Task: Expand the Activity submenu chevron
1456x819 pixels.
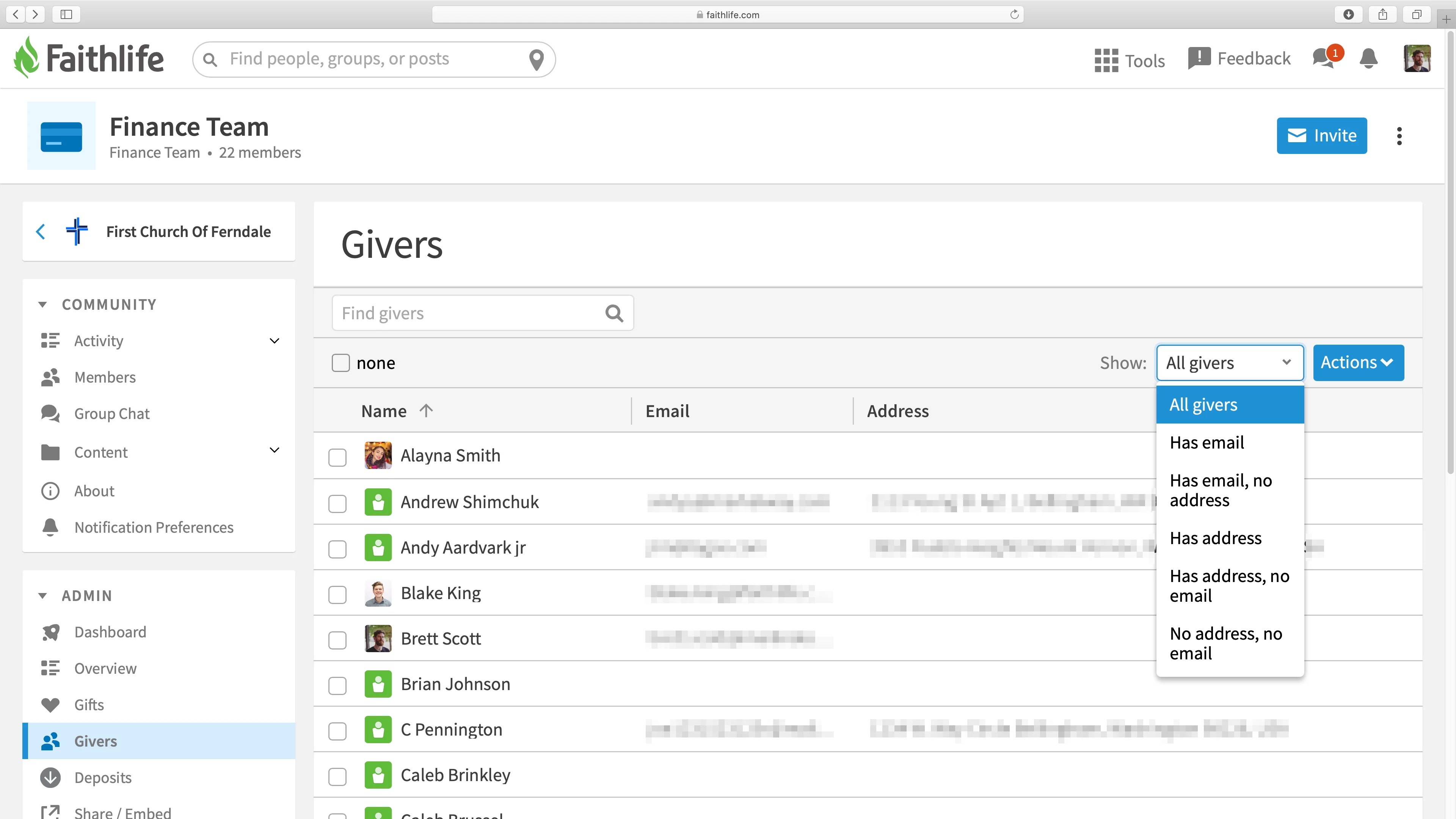Action: click(x=274, y=341)
